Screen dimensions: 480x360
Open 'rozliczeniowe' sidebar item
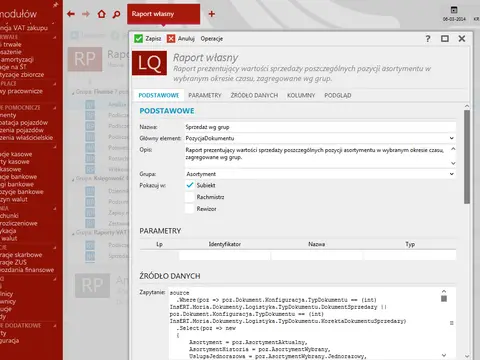point(19,223)
